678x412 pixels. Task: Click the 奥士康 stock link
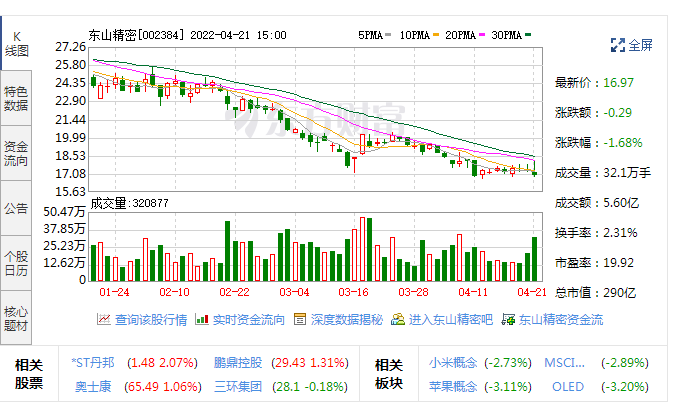92,384
